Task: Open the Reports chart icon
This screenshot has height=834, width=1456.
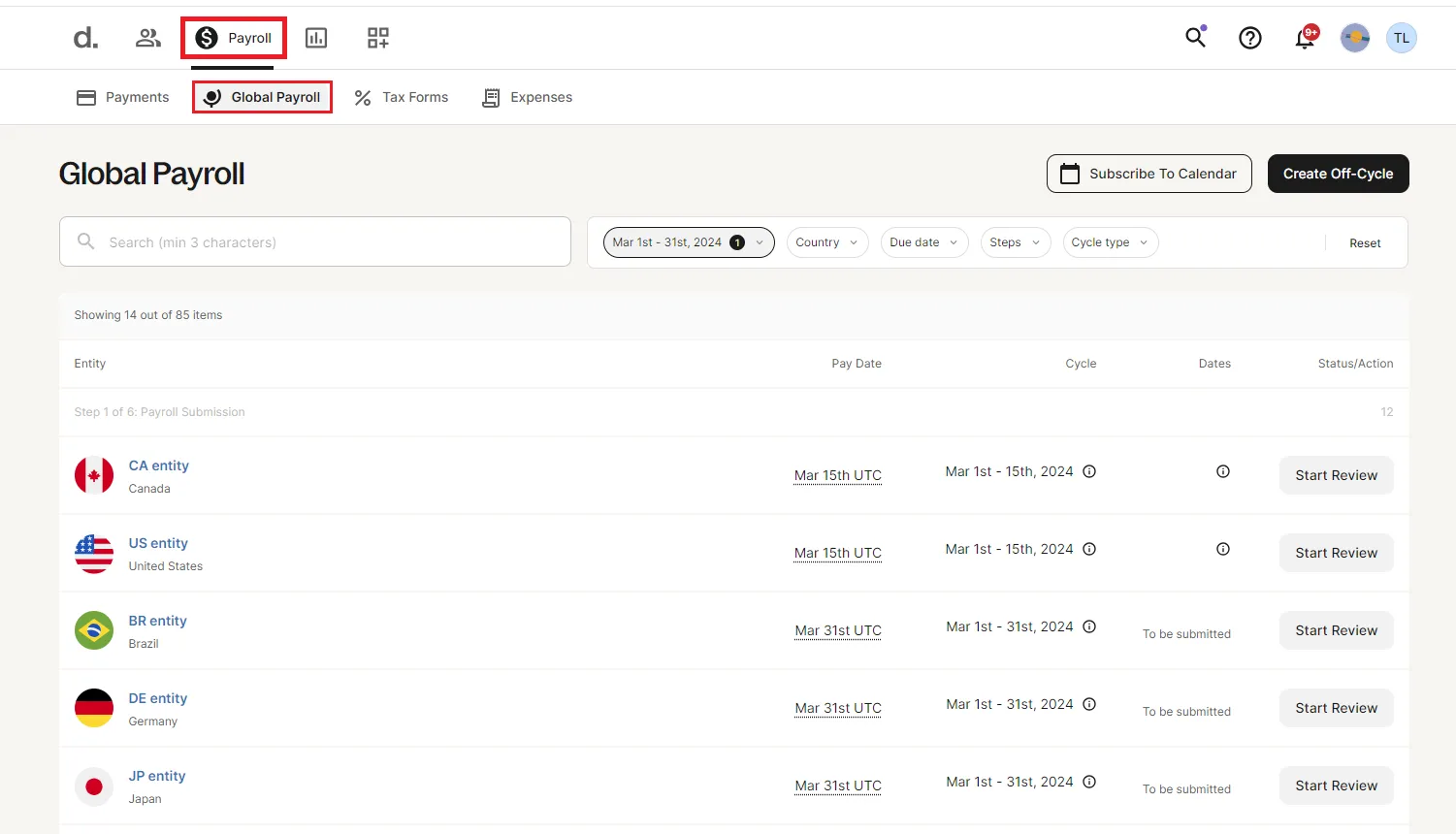Action: point(316,38)
